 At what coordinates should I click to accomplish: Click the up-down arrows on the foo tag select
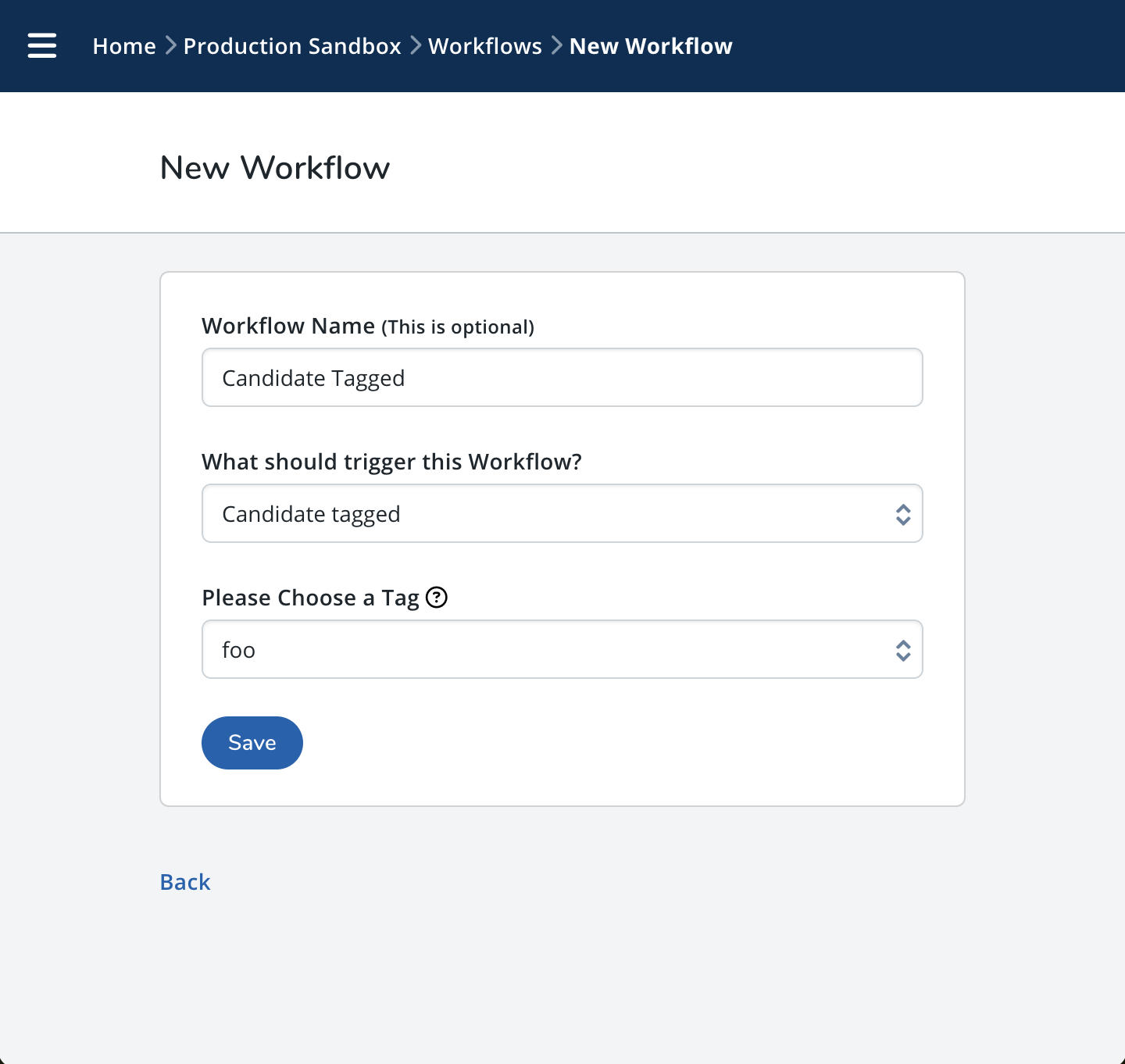point(903,650)
